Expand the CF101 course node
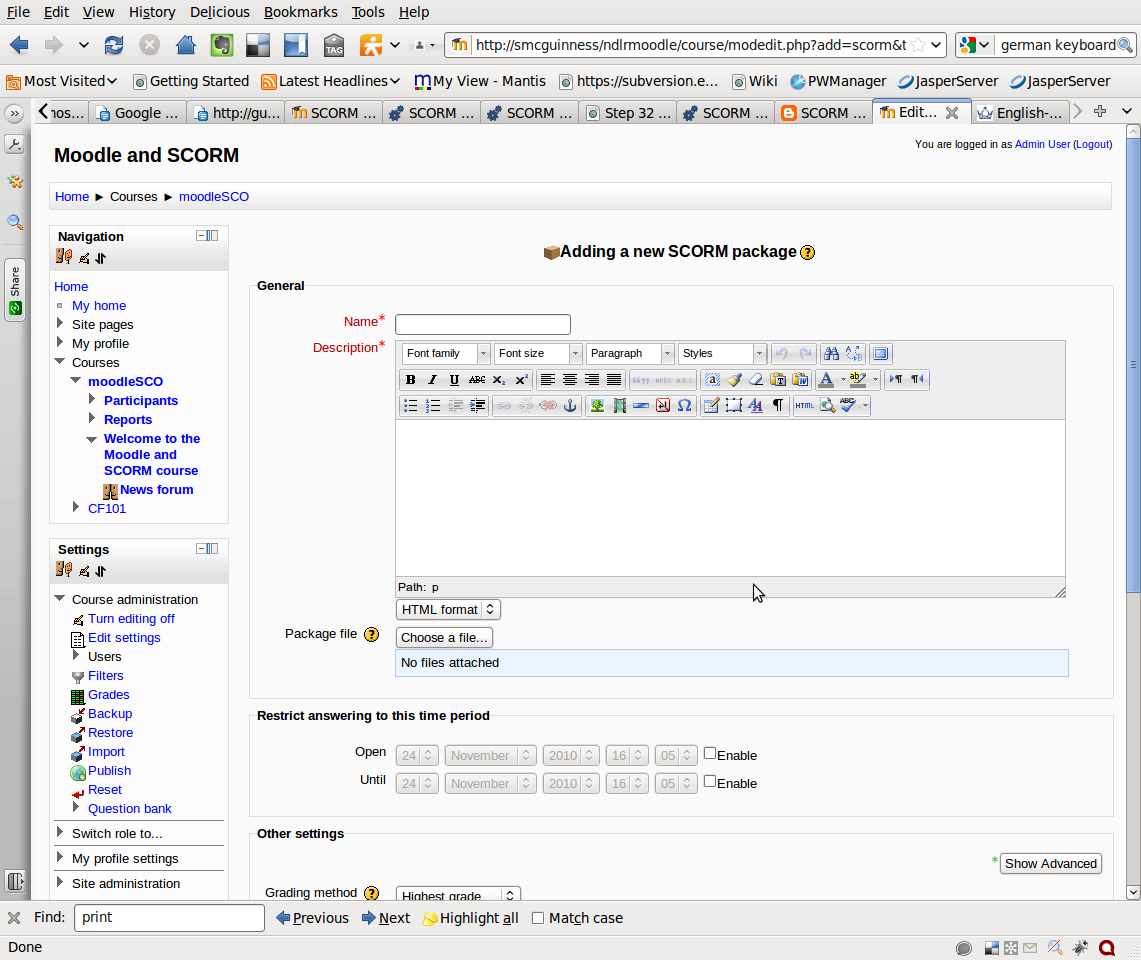Image resolution: width=1141 pixels, height=960 pixels. click(76, 507)
